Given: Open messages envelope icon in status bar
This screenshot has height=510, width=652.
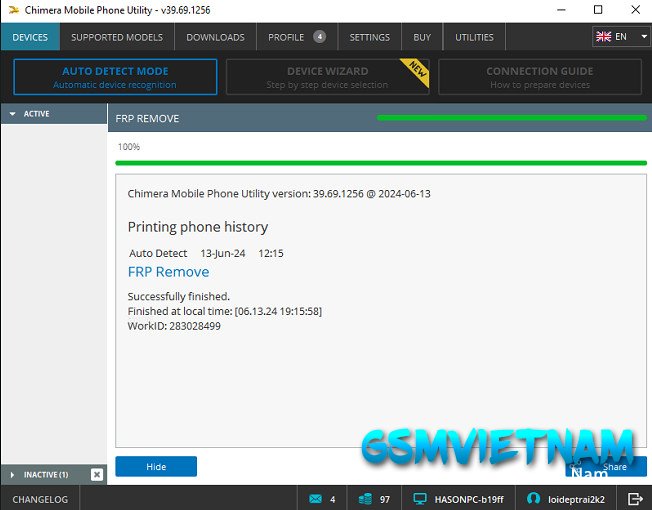Looking at the screenshot, I should [x=315, y=499].
